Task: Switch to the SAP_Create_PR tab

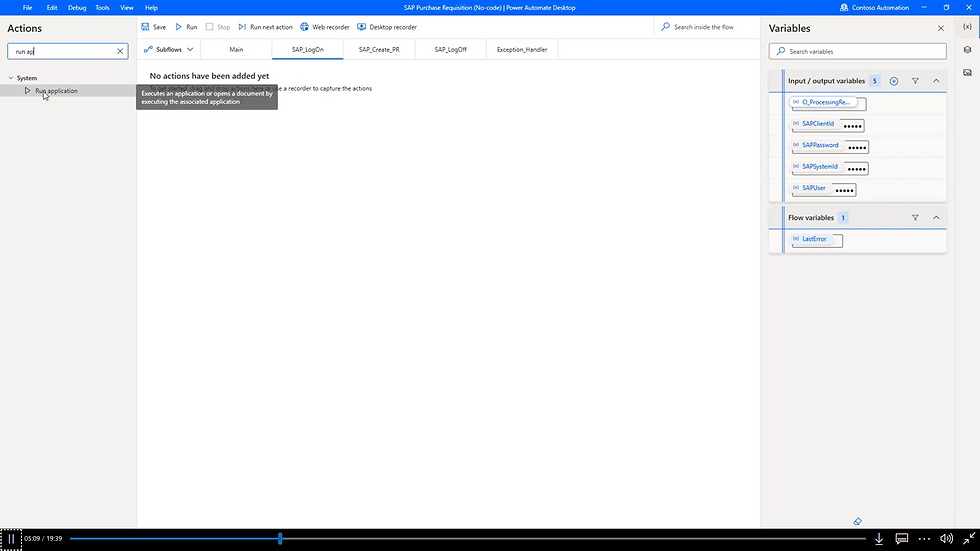Action: pos(379,49)
